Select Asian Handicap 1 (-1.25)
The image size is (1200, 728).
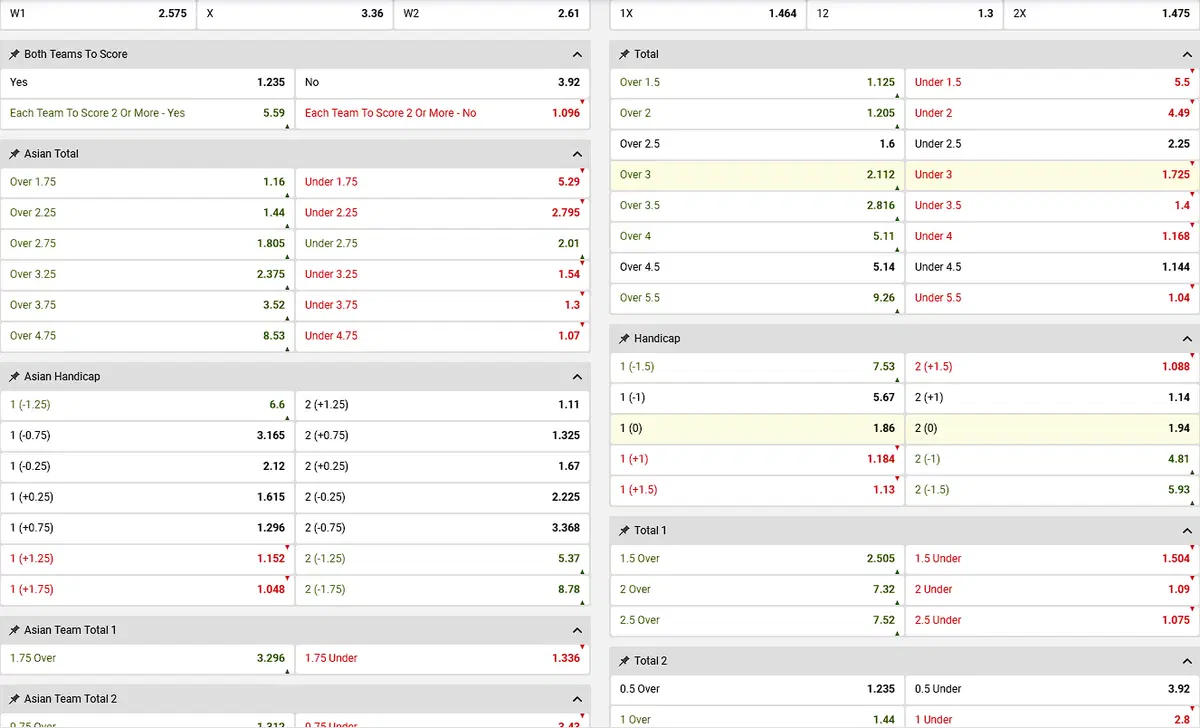click(x=147, y=405)
